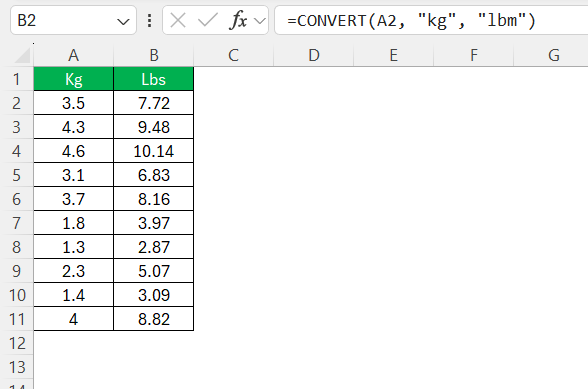Click the Enter checkmark formula icon
588x389 pixels.
click(x=208, y=20)
